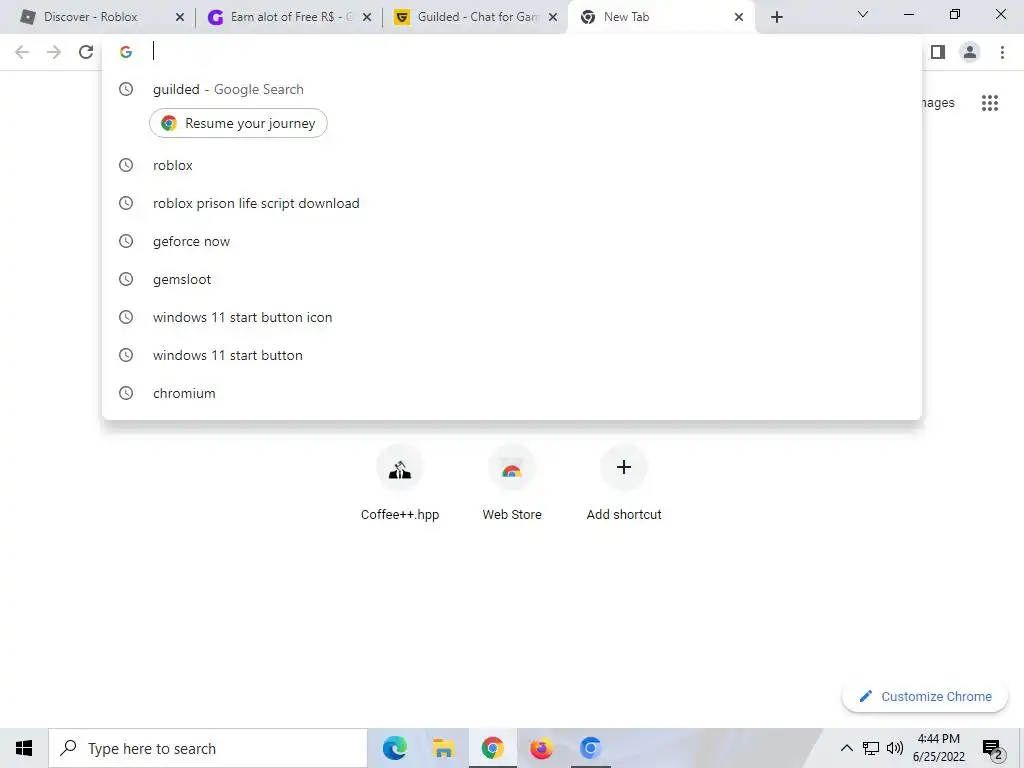Switch to Guilded - Chat for Gamers tab
Viewport: 1024px width, 768px height.
[x=477, y=17]
